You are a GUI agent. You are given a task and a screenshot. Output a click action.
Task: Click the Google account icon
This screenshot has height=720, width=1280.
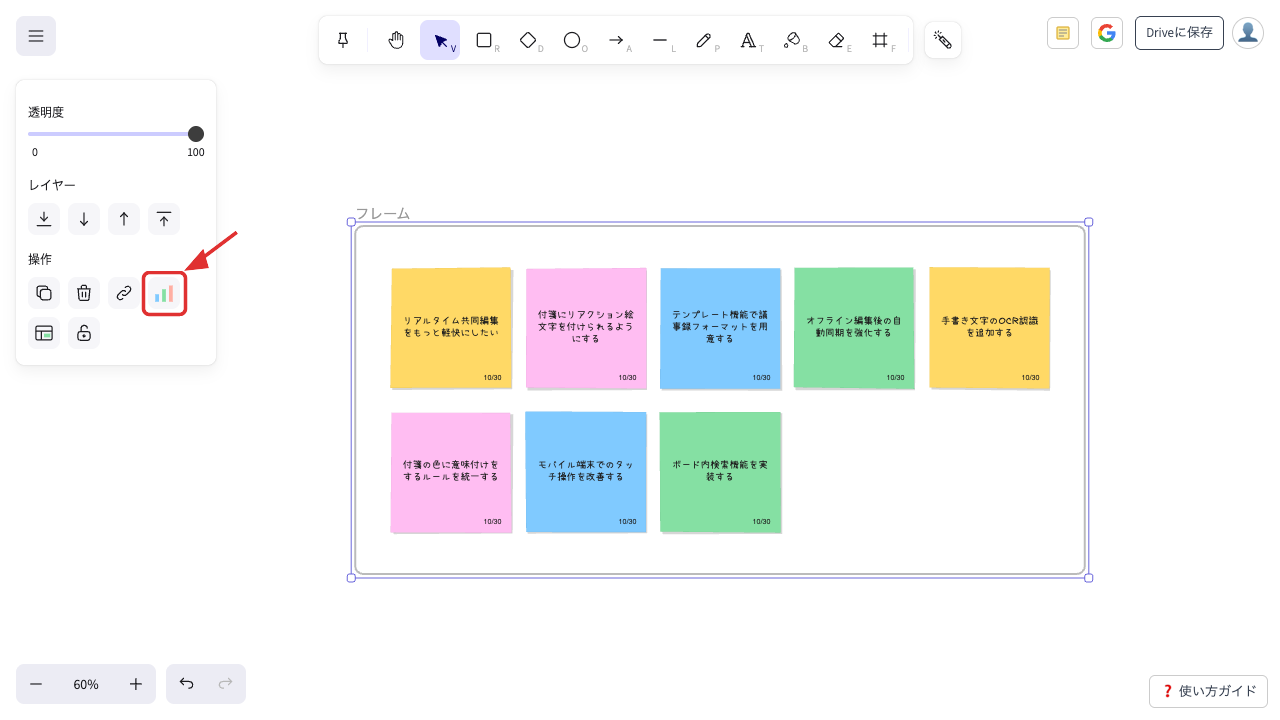coord(1107,33)
